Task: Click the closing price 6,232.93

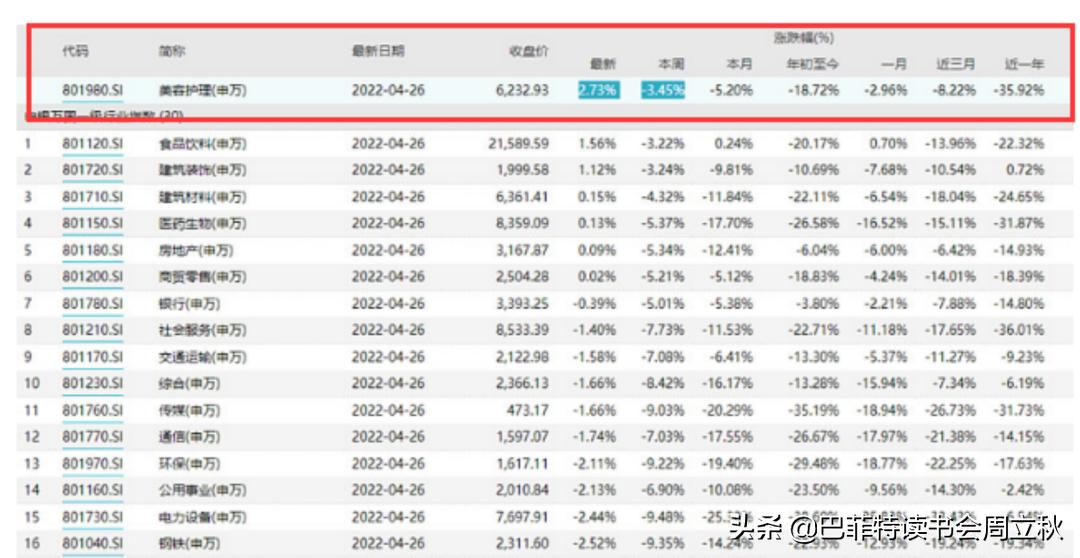Action: (522, 90)
